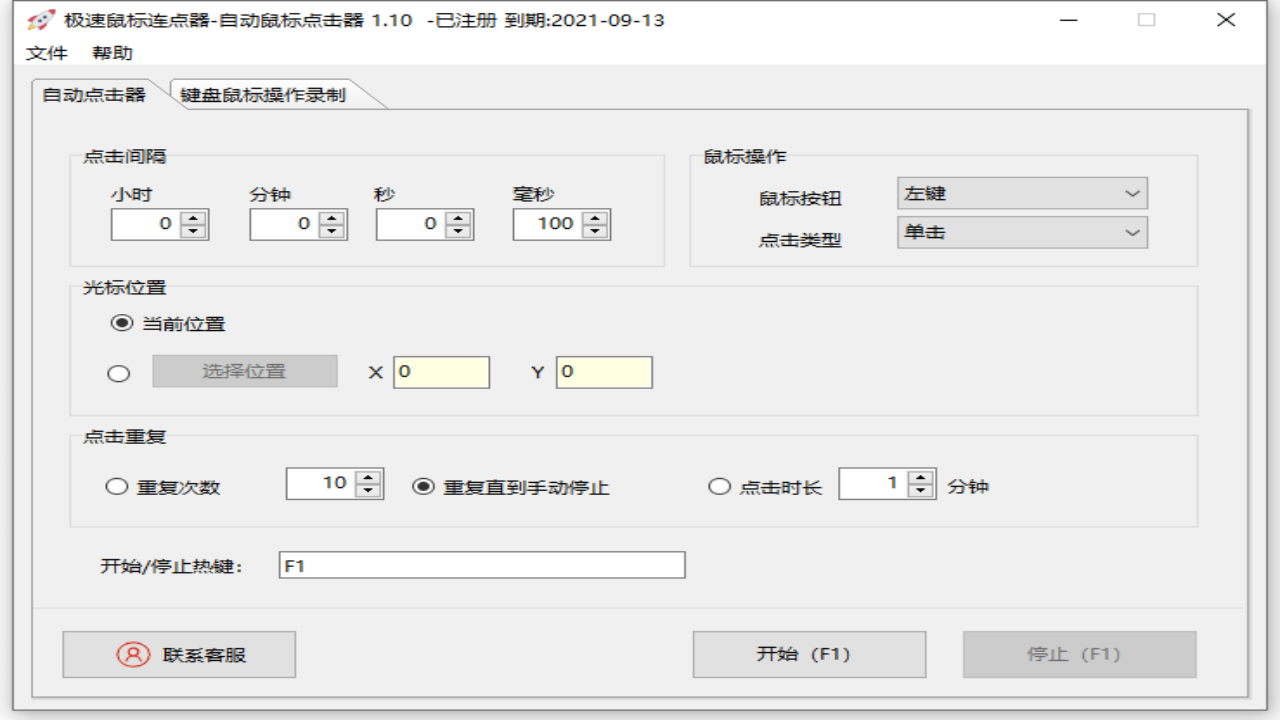Expand the 点击类型 dropdown showing 单击

[1022, 232]
